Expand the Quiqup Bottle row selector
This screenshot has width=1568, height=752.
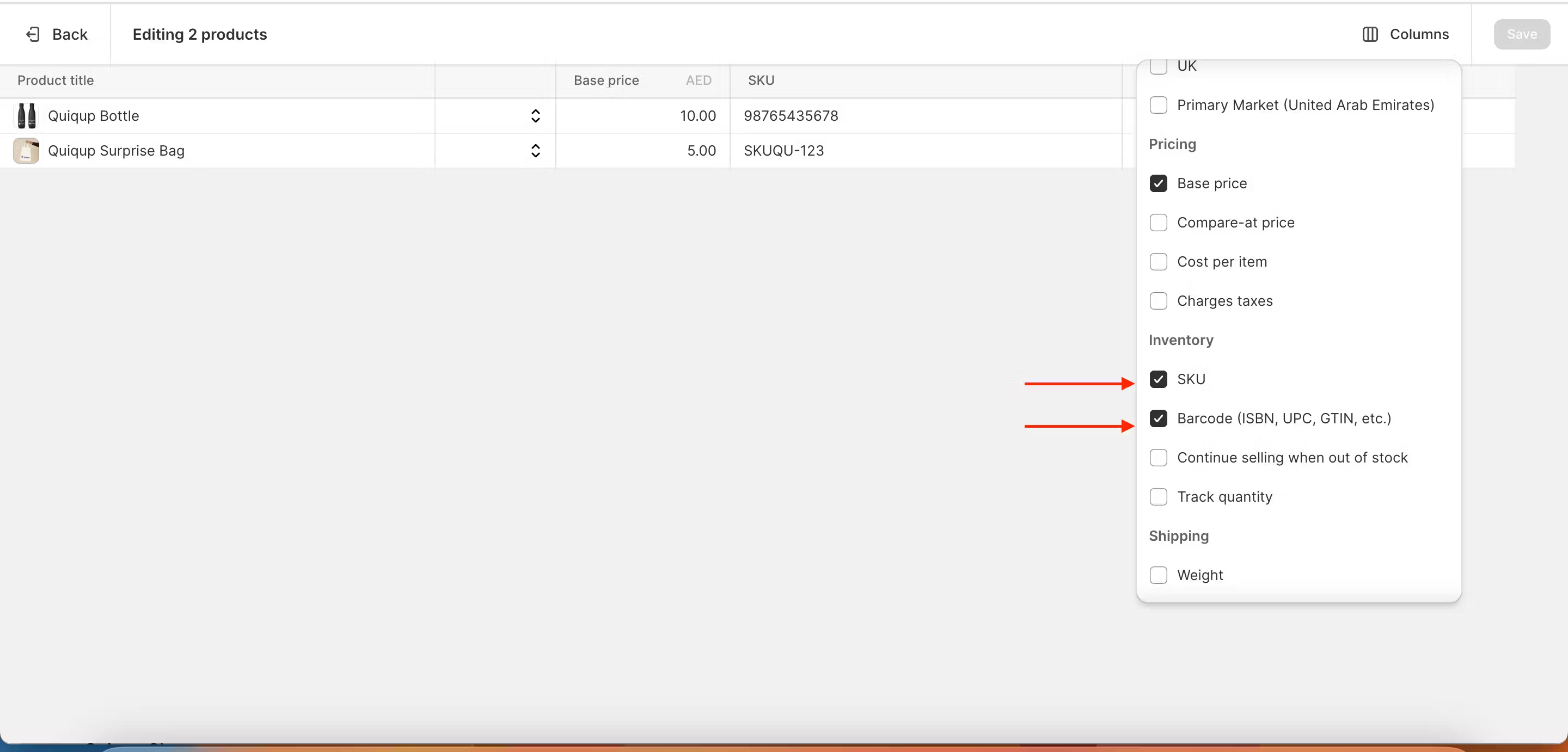tap(535, 115)
